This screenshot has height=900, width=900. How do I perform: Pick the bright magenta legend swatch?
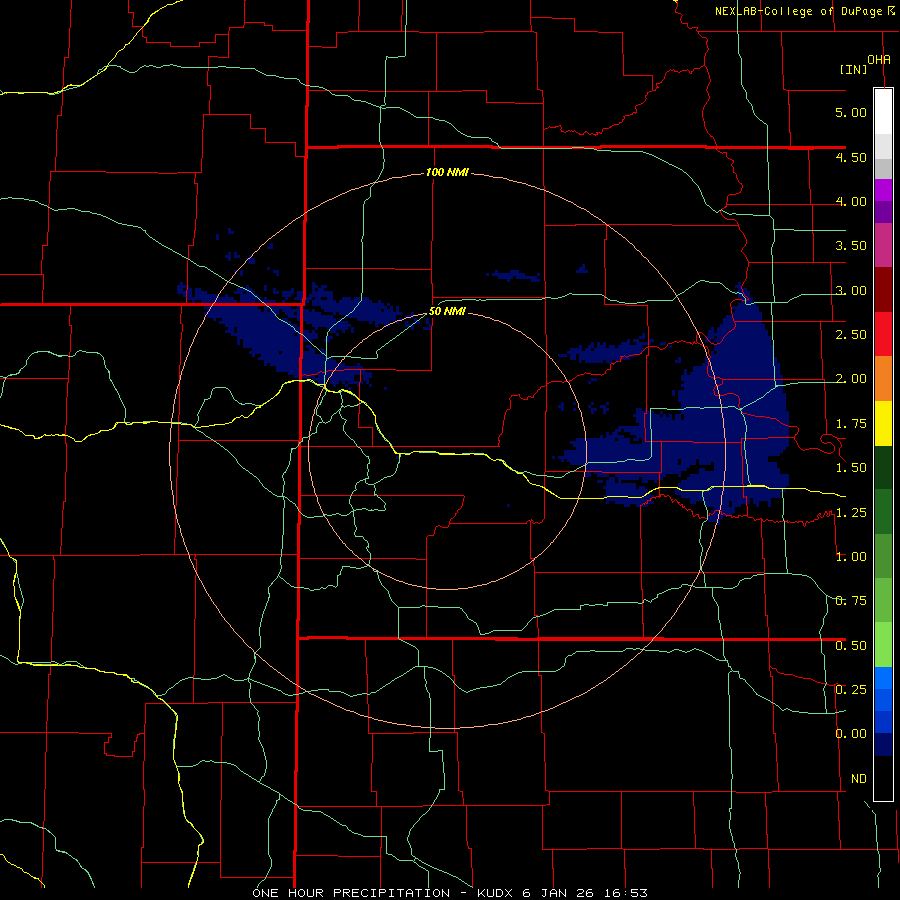(883, 190)
